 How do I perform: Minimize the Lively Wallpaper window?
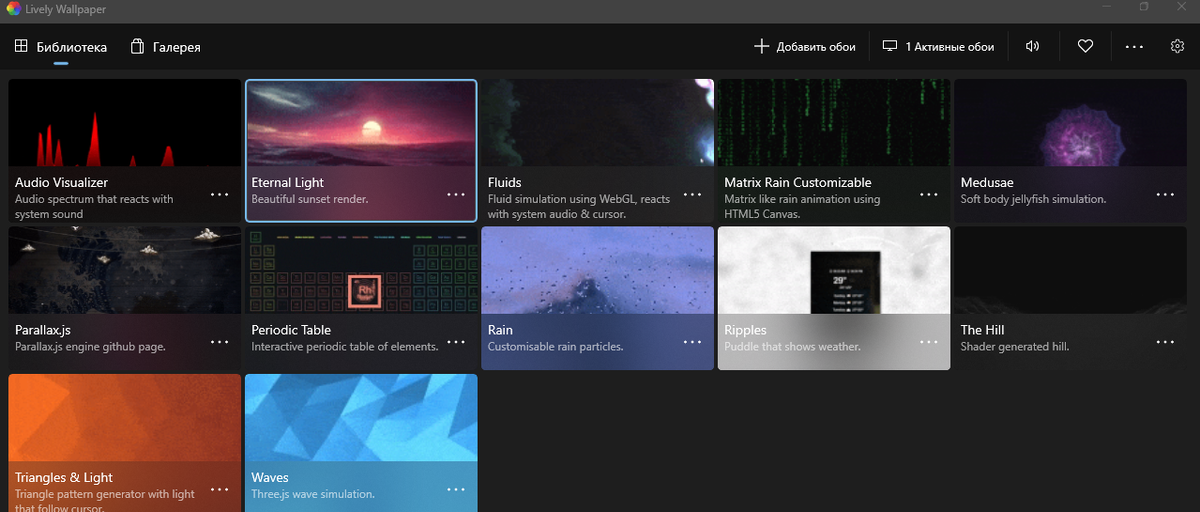tap(1107, 8)
